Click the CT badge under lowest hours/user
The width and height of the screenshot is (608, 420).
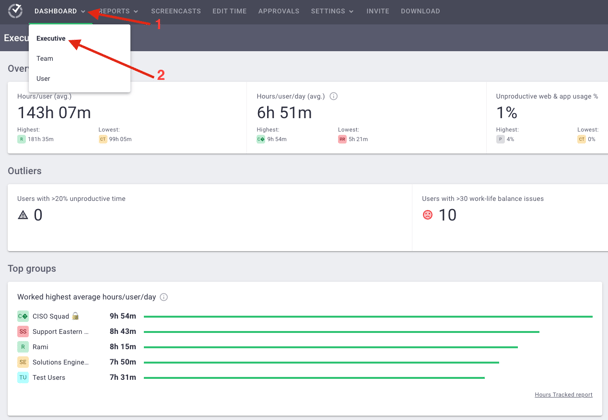tap(103, 139)
